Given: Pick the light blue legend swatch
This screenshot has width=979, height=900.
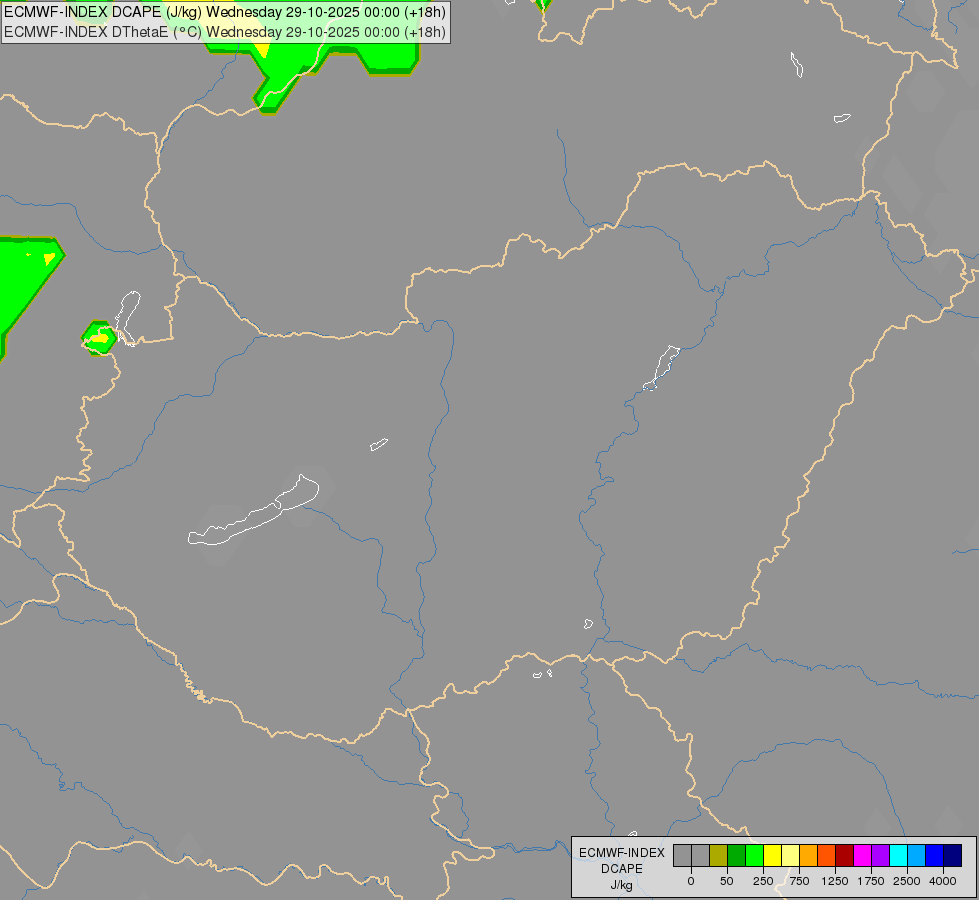Looking at the screenshot, I should click(918, 856).
